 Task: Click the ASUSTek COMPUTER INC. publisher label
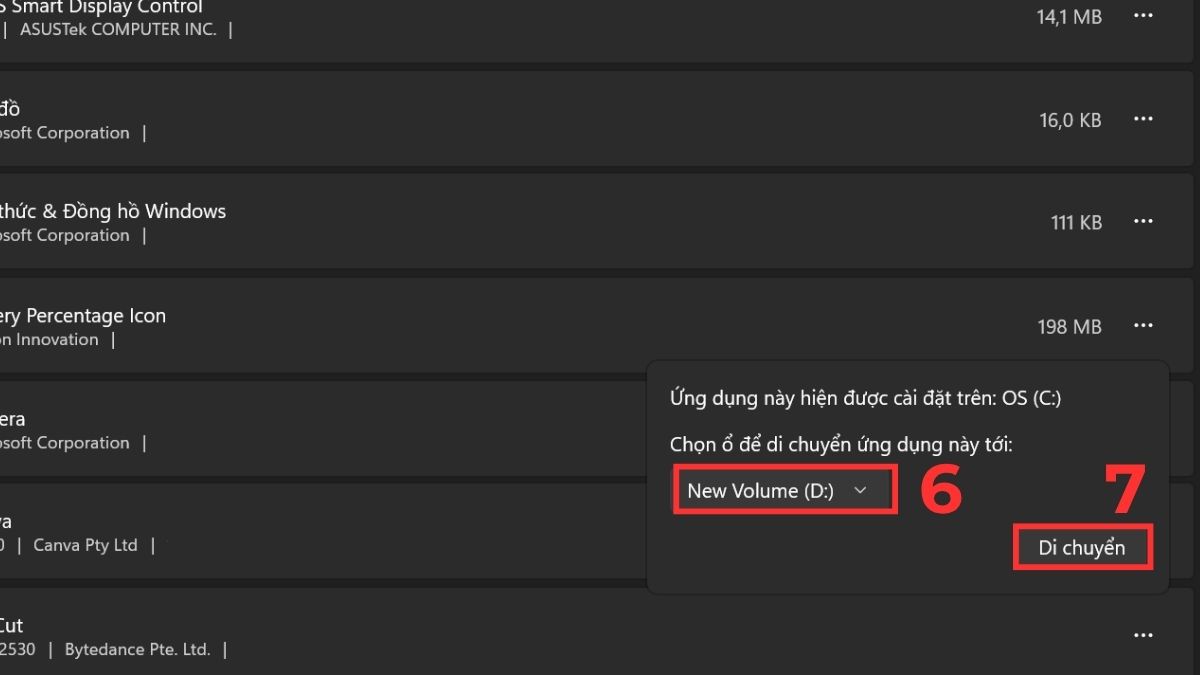pyautogui.click(x=122, y=29)
